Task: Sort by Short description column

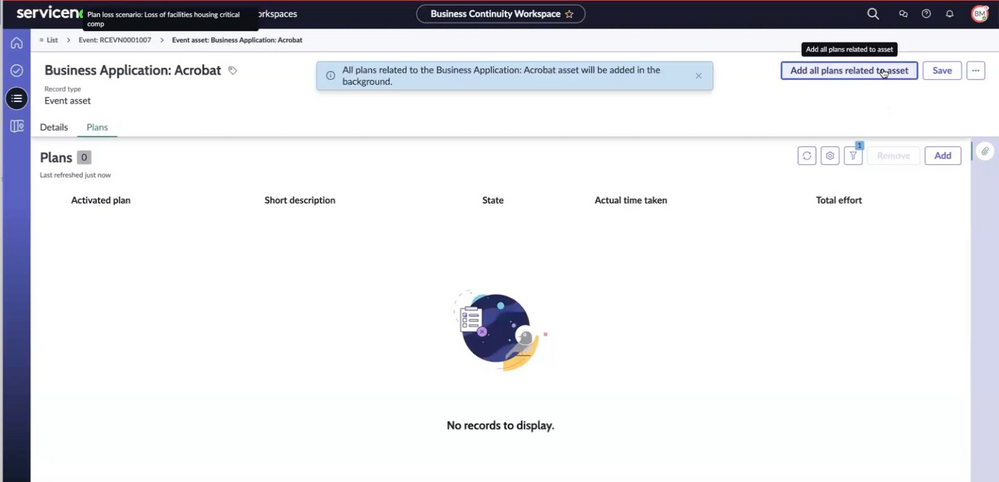Action: click(x=299, y=200)
